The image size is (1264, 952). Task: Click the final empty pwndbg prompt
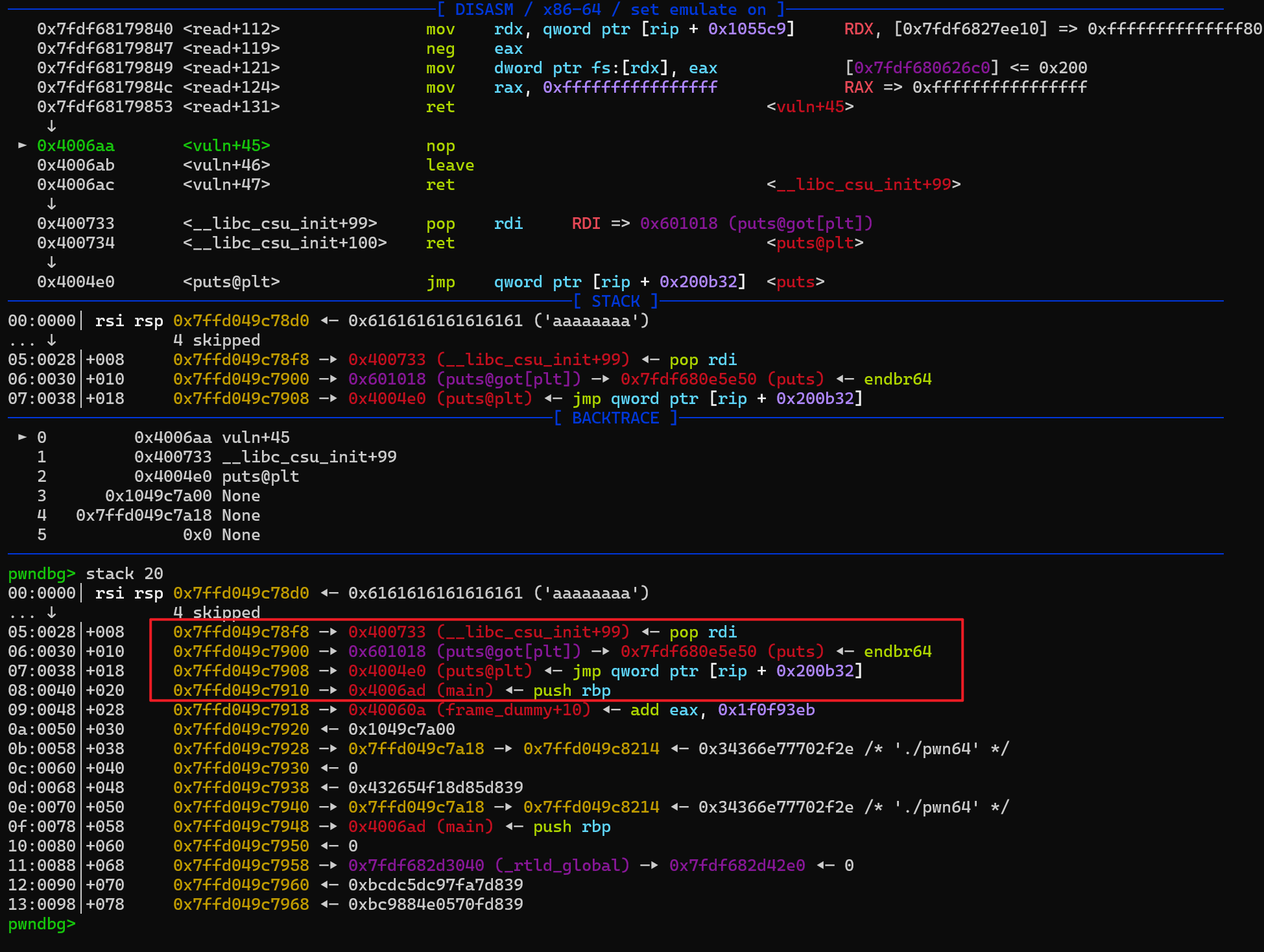(42, 923)
